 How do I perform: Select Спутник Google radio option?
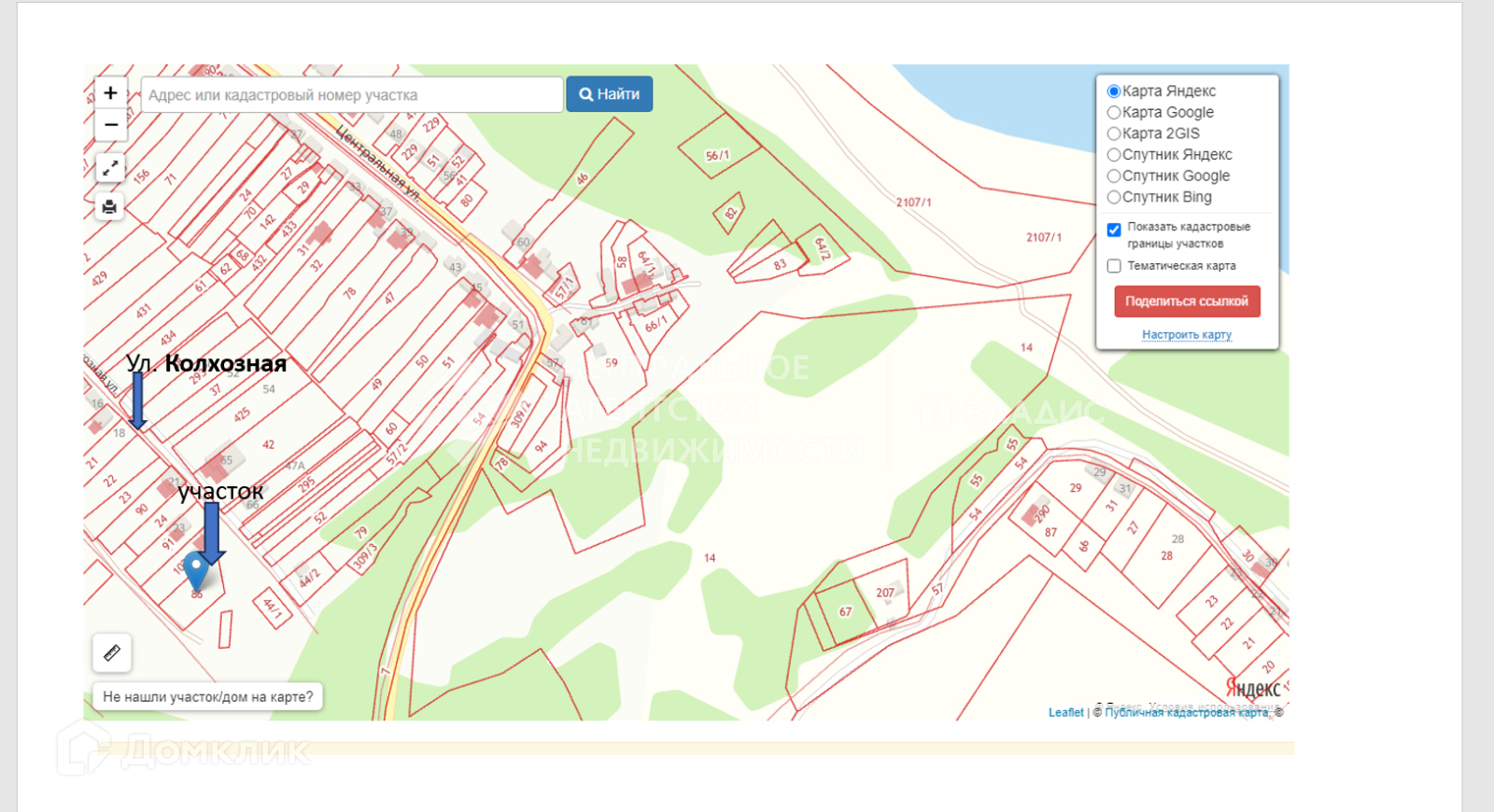(x=1113, y=176)
